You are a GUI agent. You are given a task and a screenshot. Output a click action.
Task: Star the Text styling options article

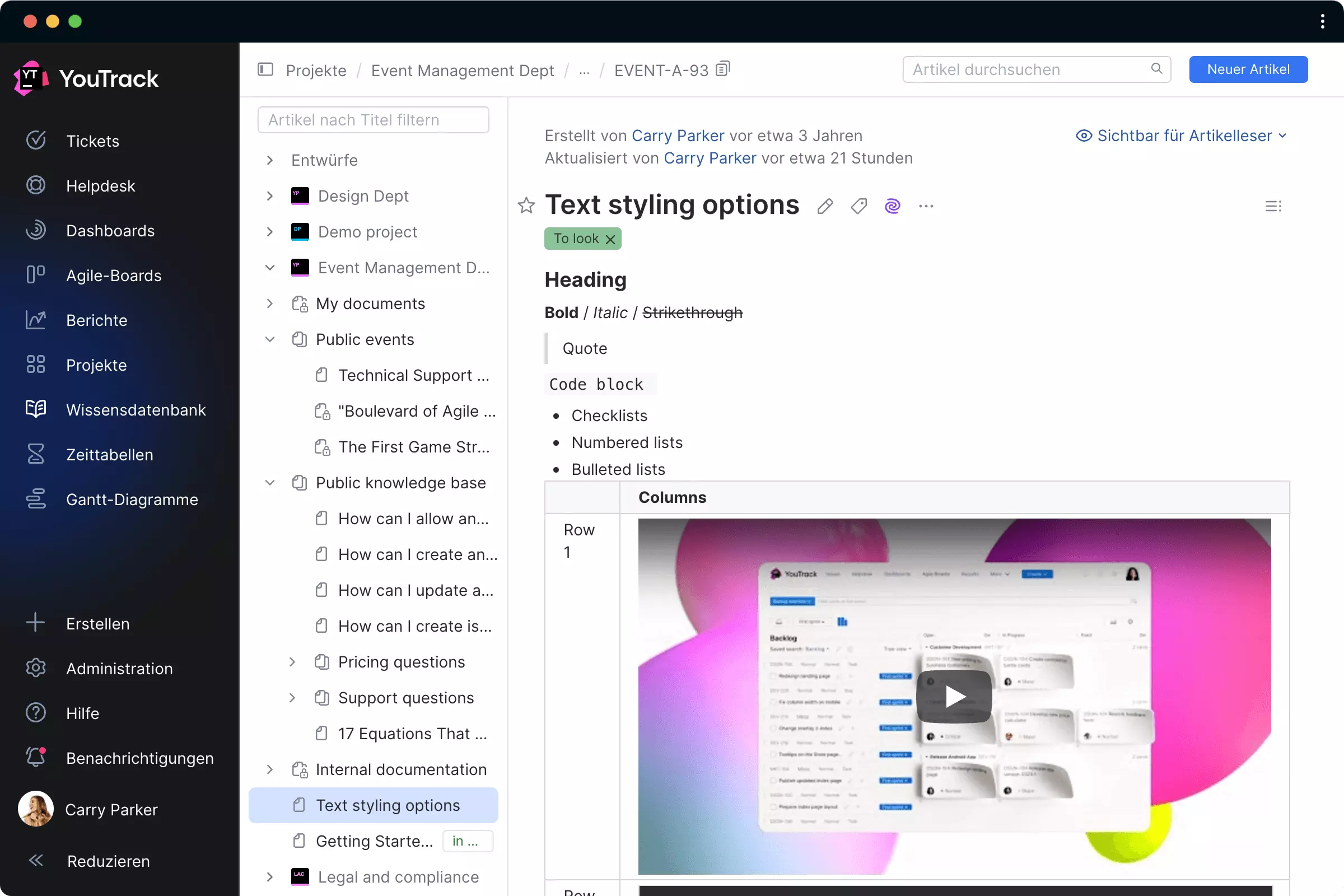(x=526, y=206)
